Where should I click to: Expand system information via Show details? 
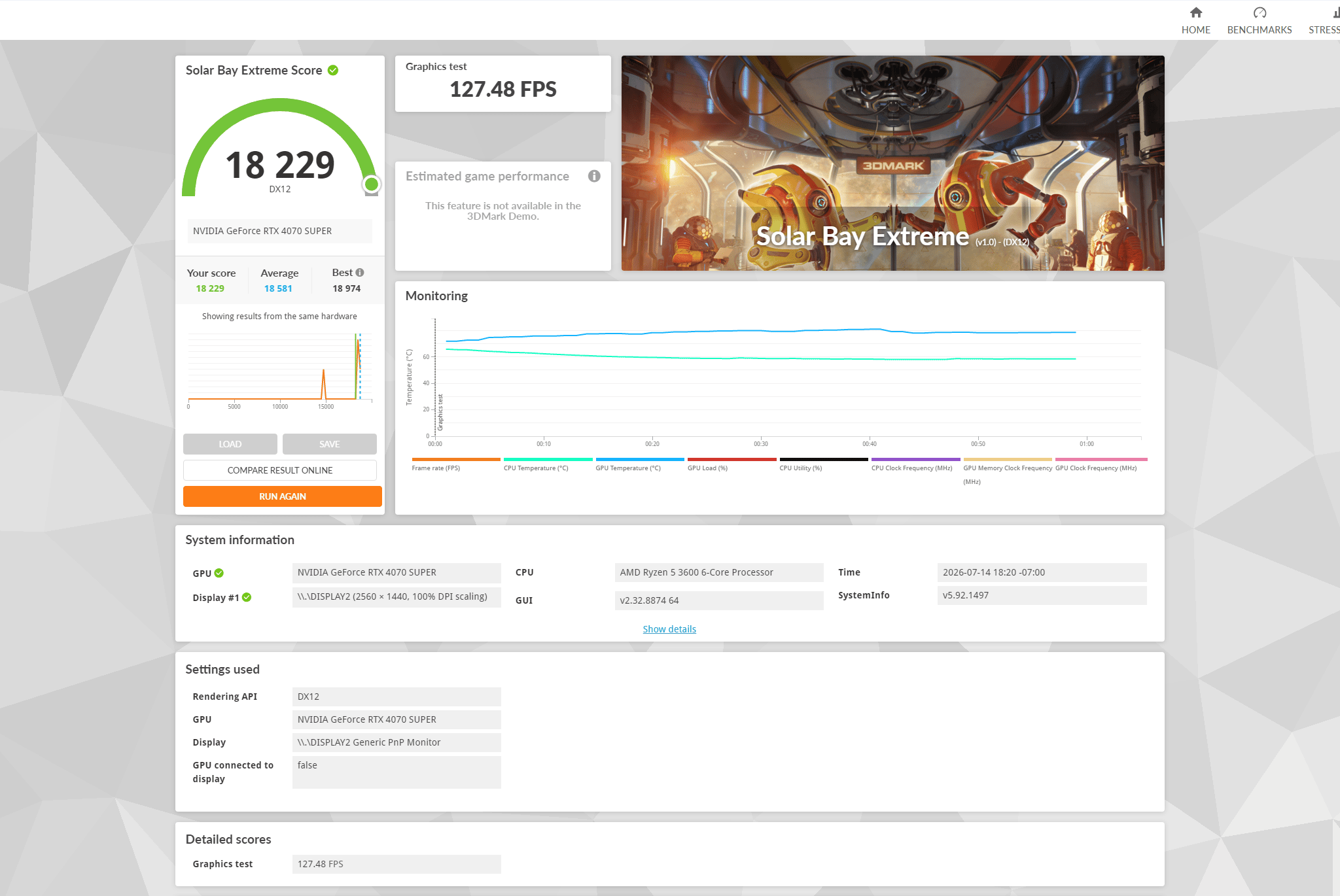tap(669, 629)
